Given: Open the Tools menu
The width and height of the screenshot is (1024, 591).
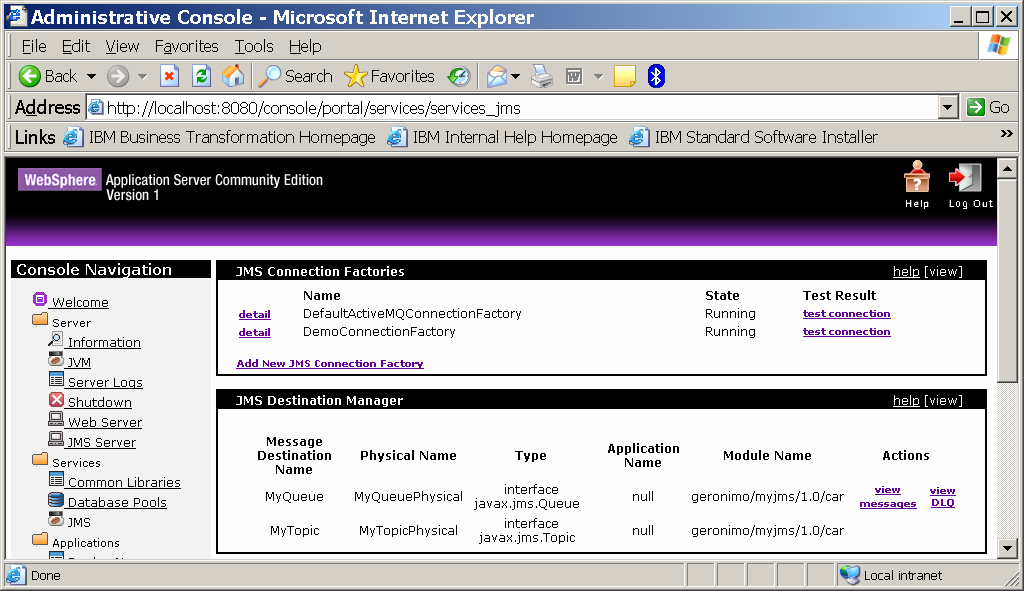Looking at the screenshot, I should pos(254,46).
